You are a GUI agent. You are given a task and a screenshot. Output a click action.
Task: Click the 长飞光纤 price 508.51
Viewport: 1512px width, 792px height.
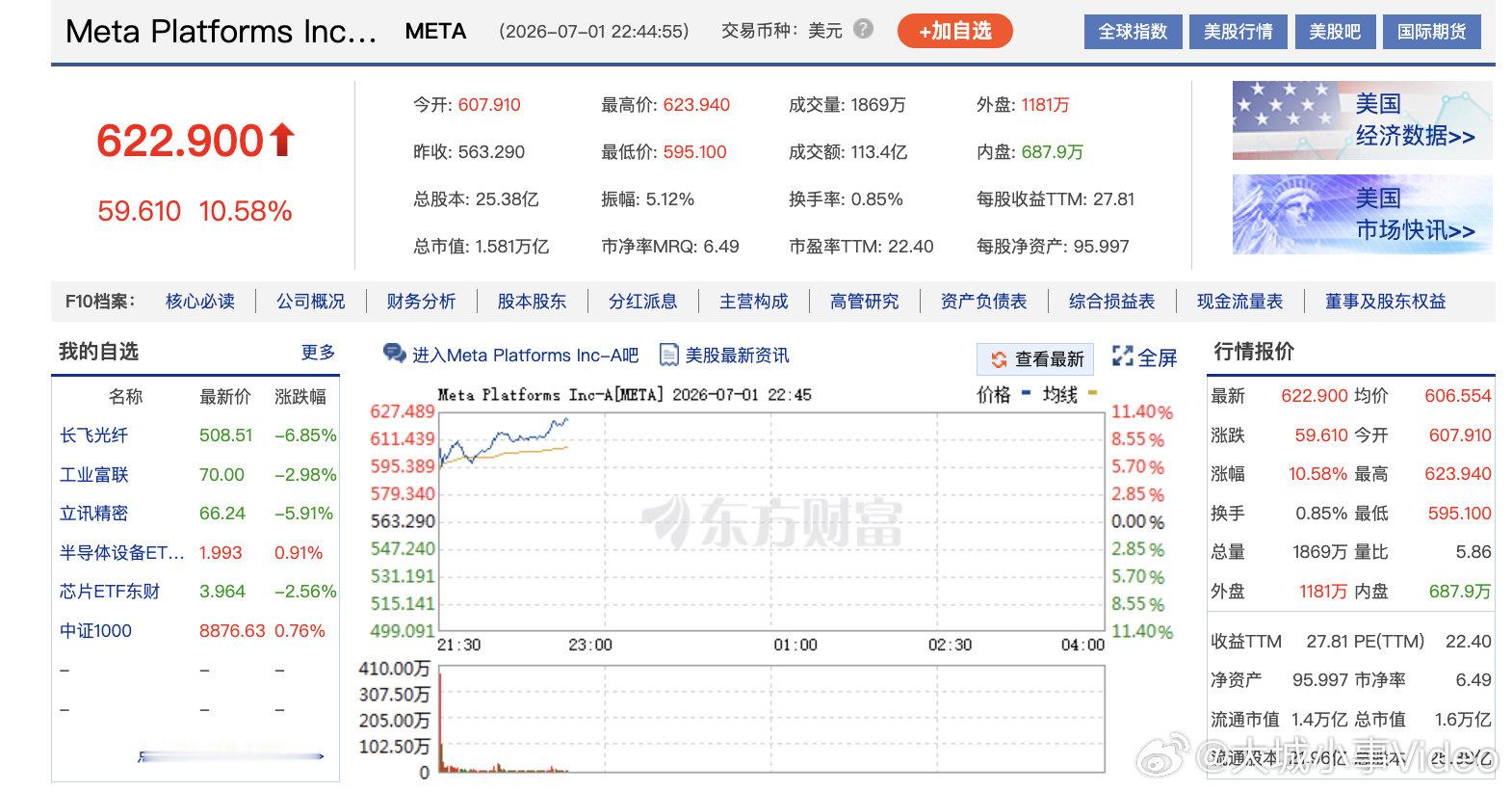(x=225, y=436)
